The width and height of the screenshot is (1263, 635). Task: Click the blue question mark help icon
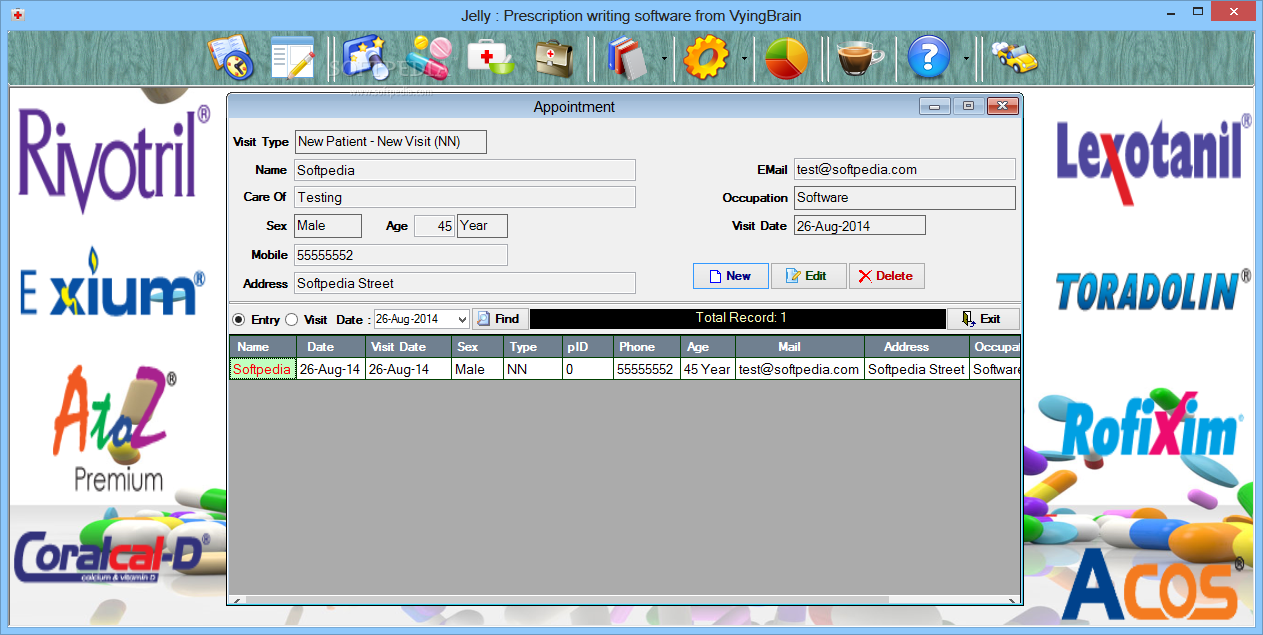tap(928, 57)
